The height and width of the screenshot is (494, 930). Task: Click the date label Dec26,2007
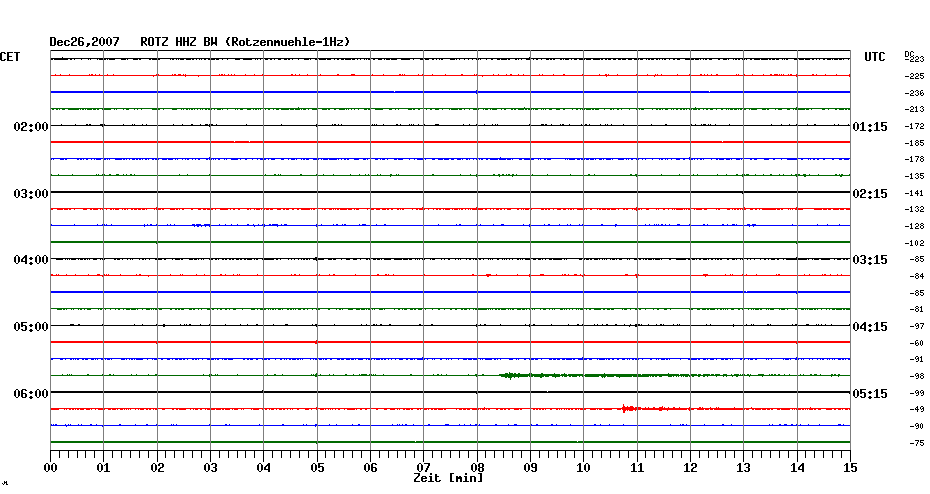(x=84, y=42)
